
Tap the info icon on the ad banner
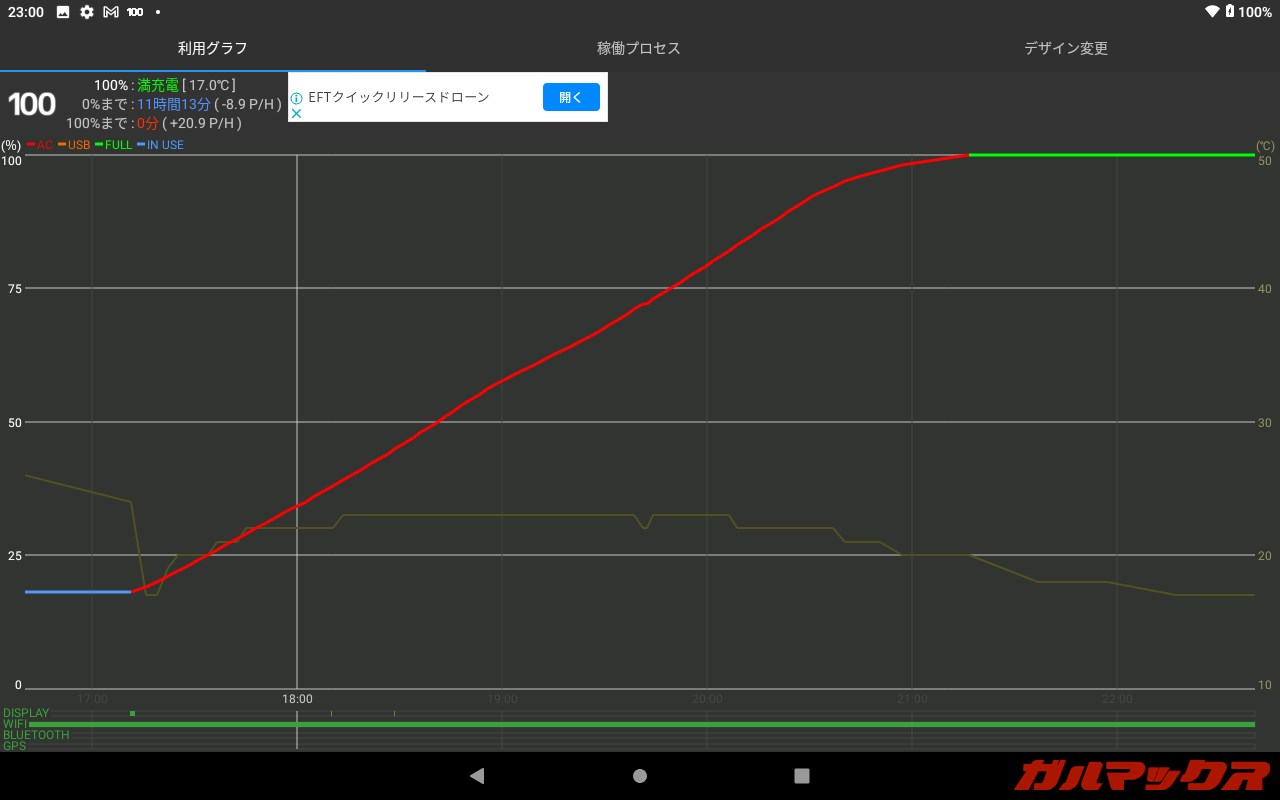297,97
